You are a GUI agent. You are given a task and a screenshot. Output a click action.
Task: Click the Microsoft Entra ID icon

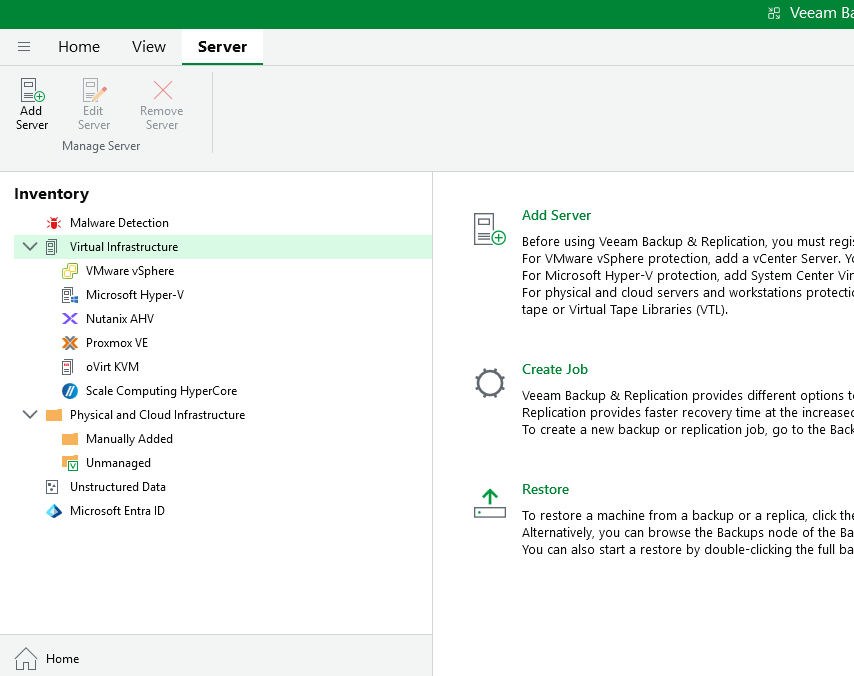point(54,511)
